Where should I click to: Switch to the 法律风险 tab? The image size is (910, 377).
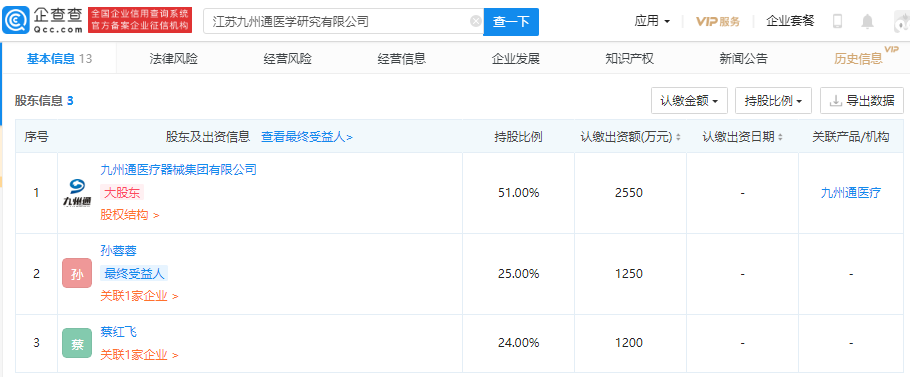click(x=174, y=59)
